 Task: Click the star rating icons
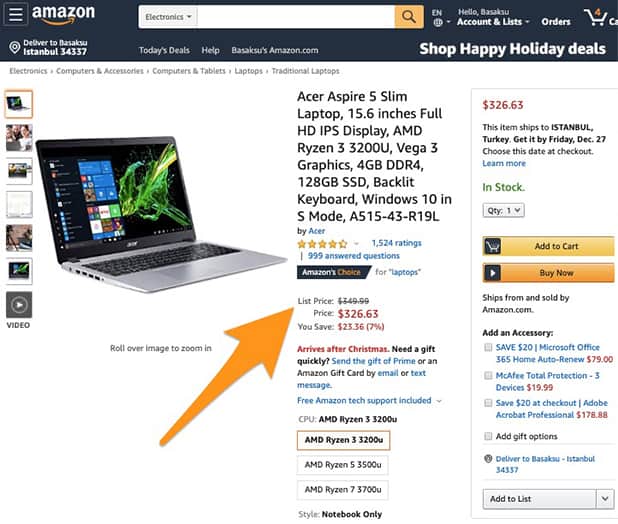322,244
